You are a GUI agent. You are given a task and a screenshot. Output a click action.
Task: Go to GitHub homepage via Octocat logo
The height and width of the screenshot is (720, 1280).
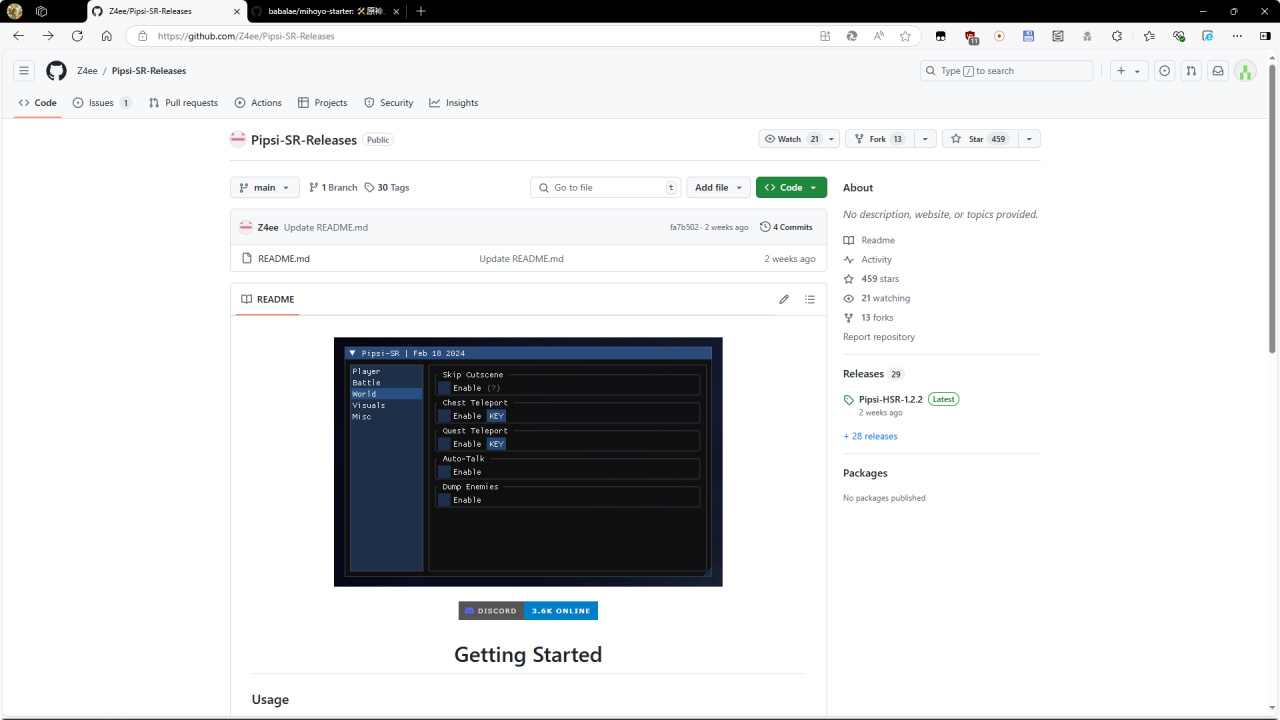pyautogui.click(x=56, y=71)
